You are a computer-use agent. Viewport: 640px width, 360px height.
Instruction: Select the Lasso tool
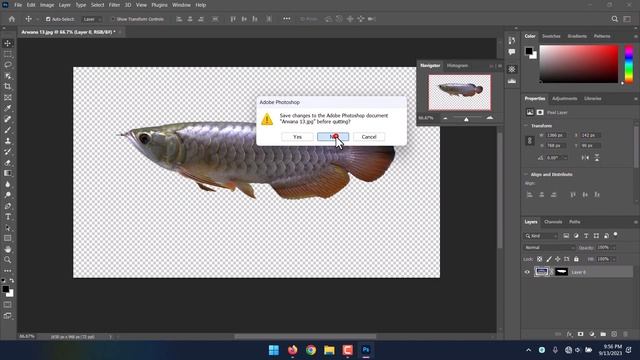pos(8,65)
